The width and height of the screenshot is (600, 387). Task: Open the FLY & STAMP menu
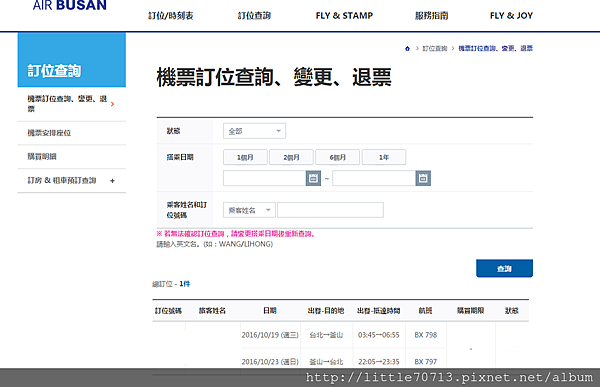(x=344, y=16)
